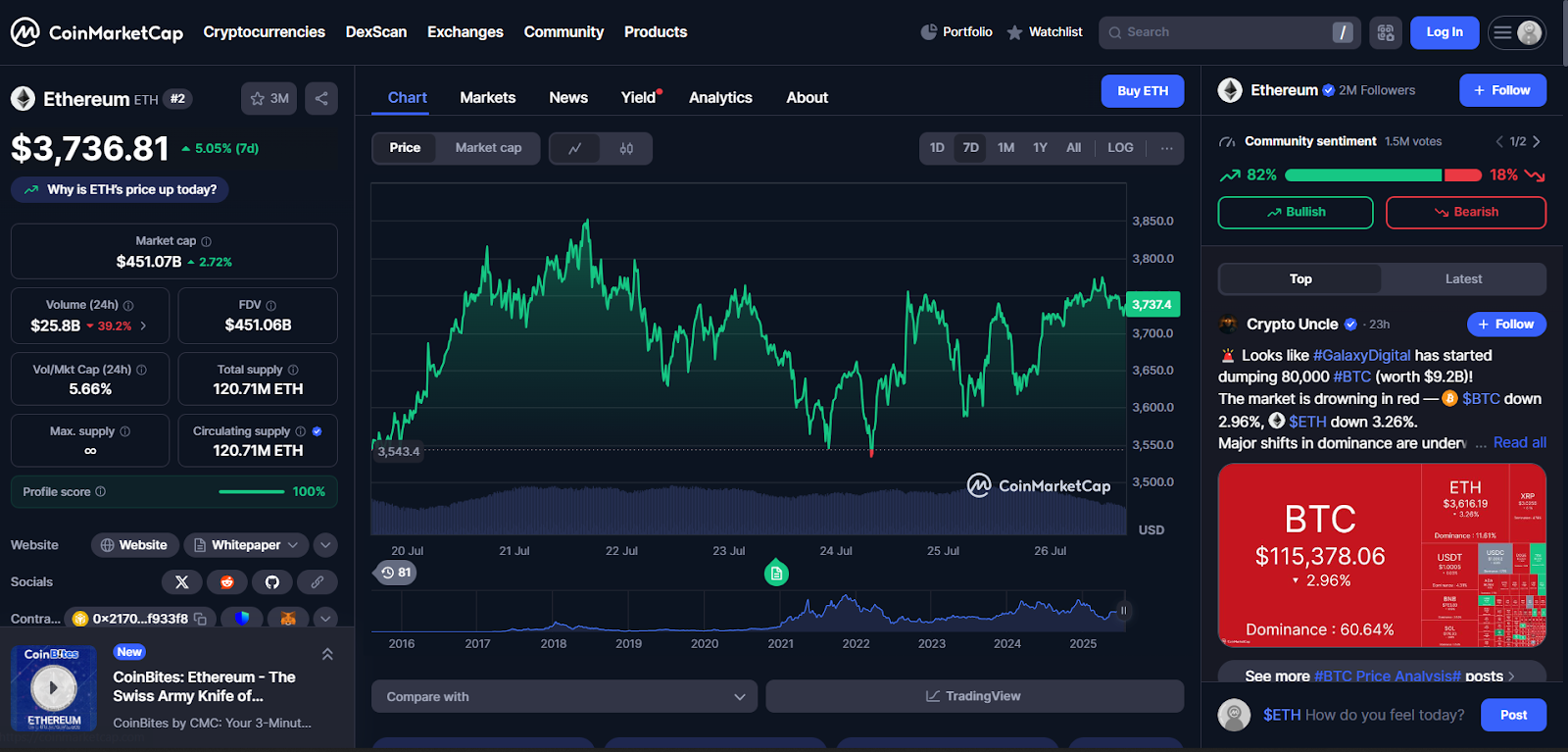Click the 81 history events badge

click(x=396, y=573)
